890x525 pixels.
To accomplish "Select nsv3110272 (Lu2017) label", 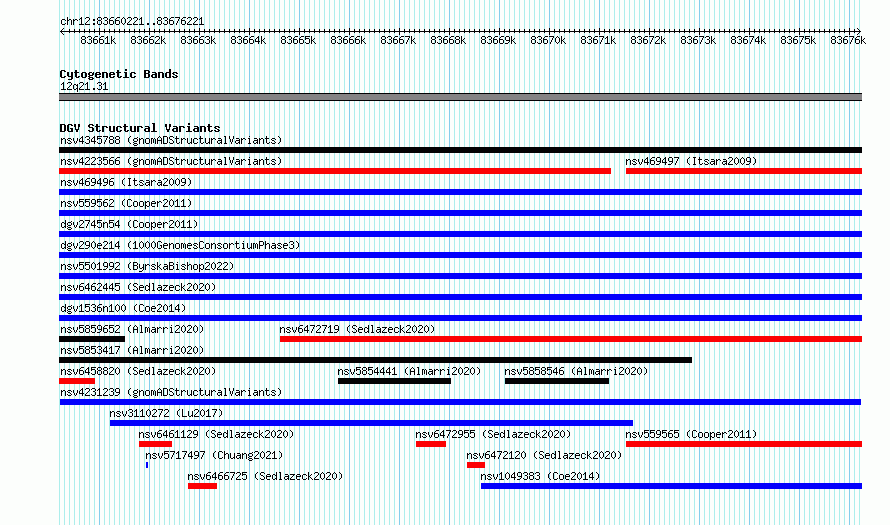I will 166,413.
